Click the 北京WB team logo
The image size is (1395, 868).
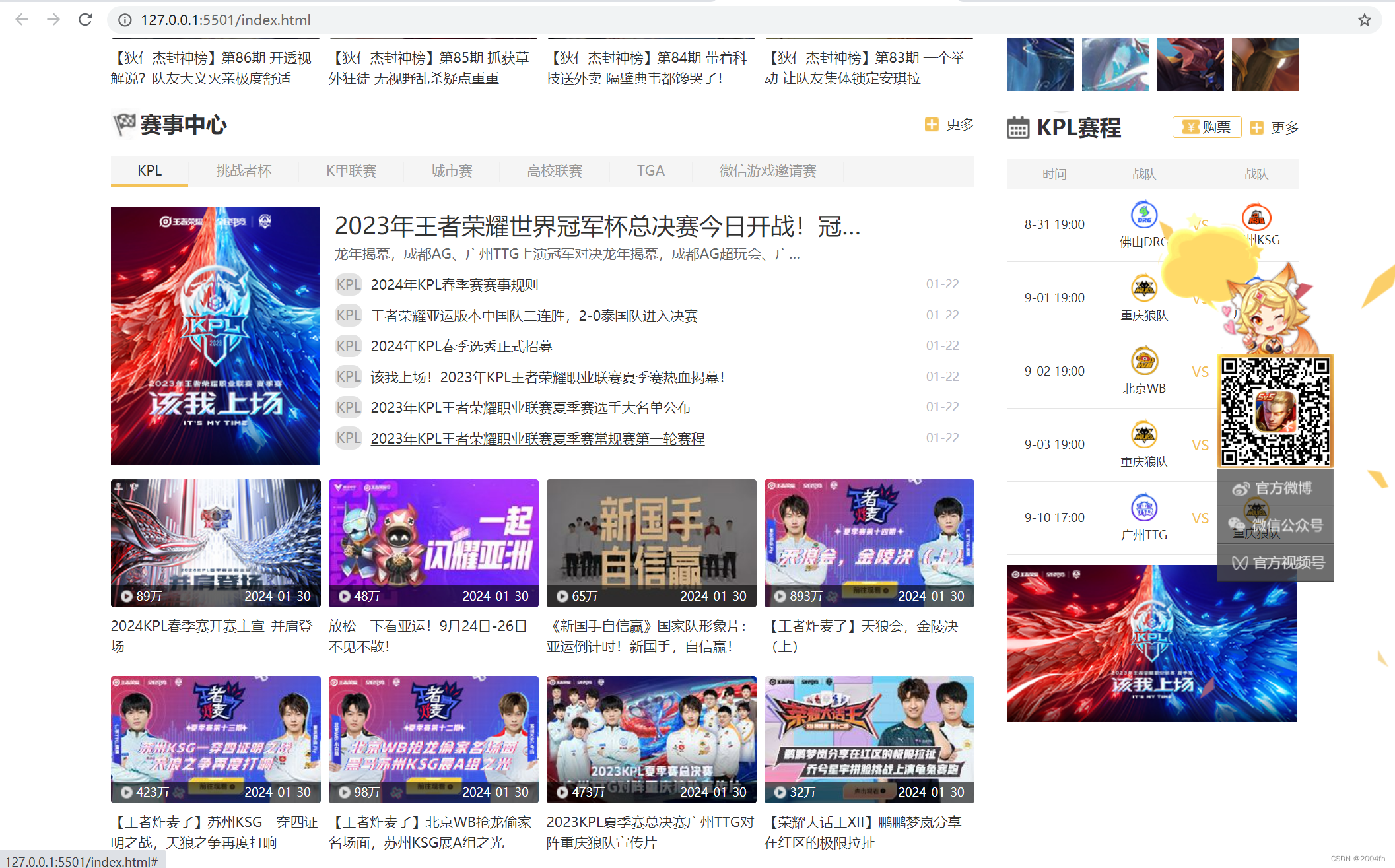(1143, 361)
